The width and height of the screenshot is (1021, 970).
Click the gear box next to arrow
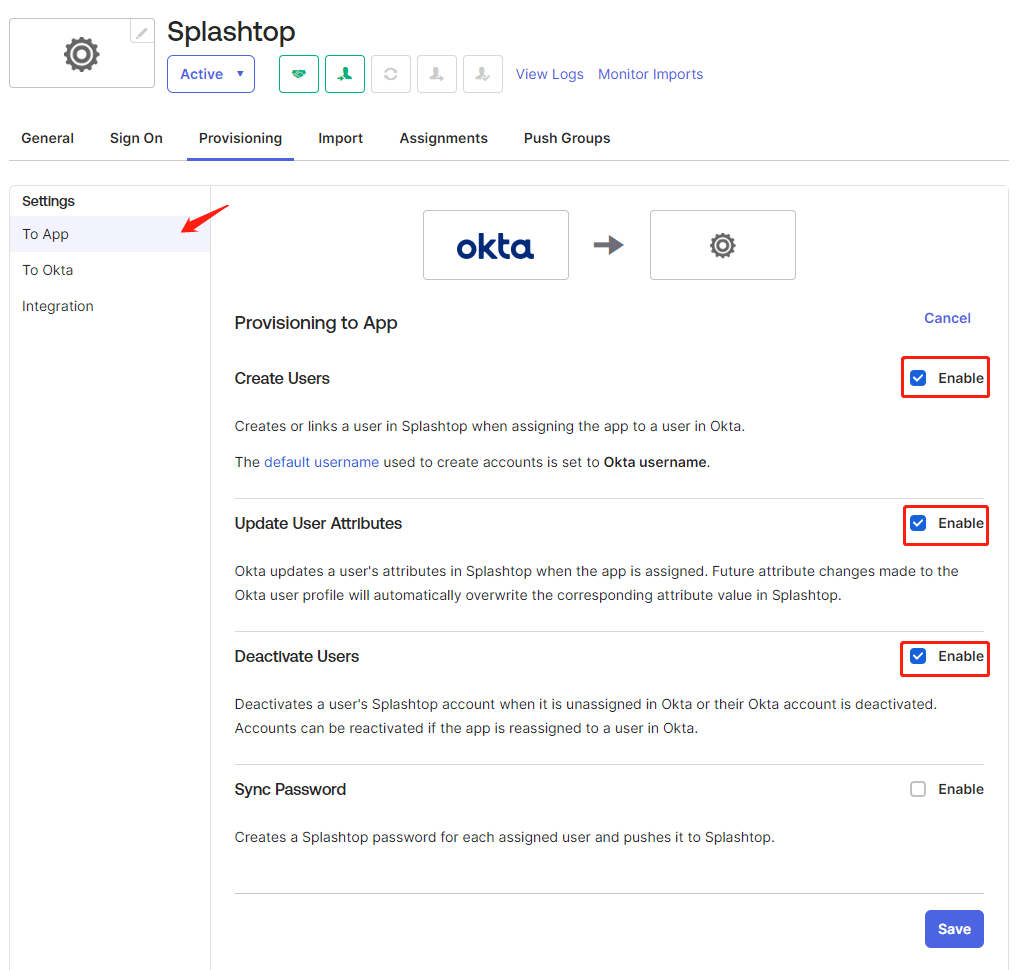[723, 245]
